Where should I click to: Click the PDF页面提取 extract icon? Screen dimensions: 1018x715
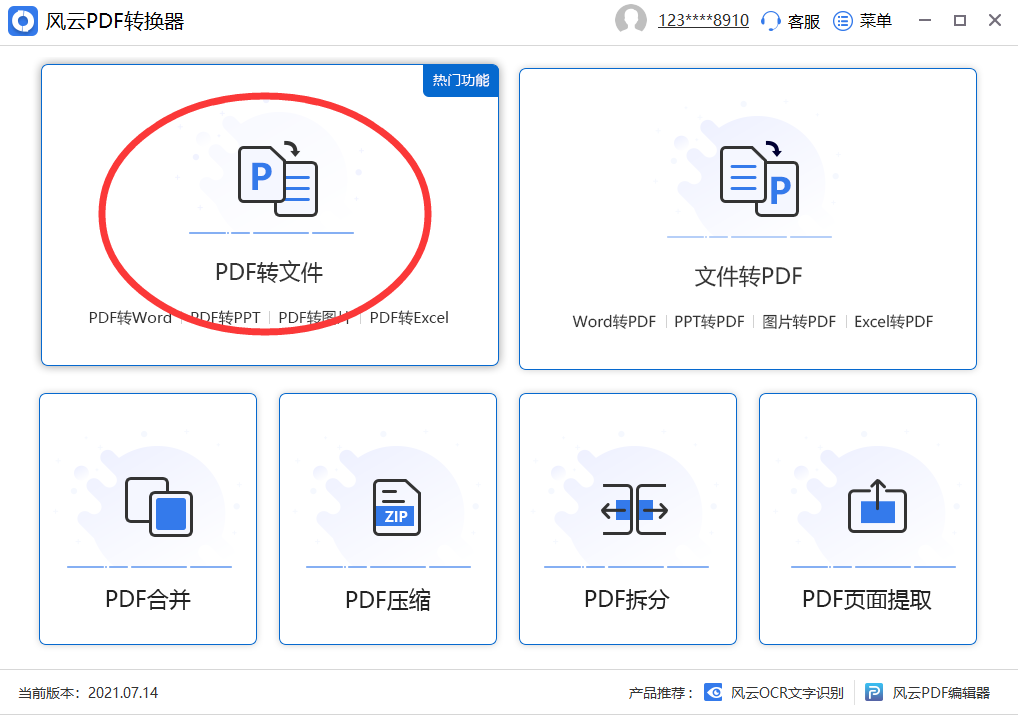877,506
